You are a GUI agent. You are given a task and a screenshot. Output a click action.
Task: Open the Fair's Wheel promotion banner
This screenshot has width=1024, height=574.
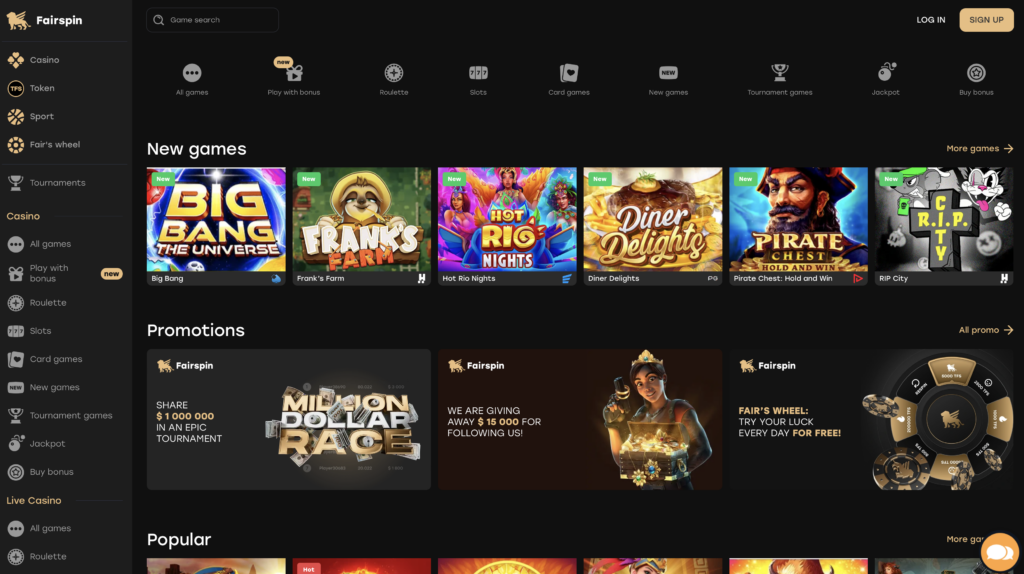pos(872,419)
